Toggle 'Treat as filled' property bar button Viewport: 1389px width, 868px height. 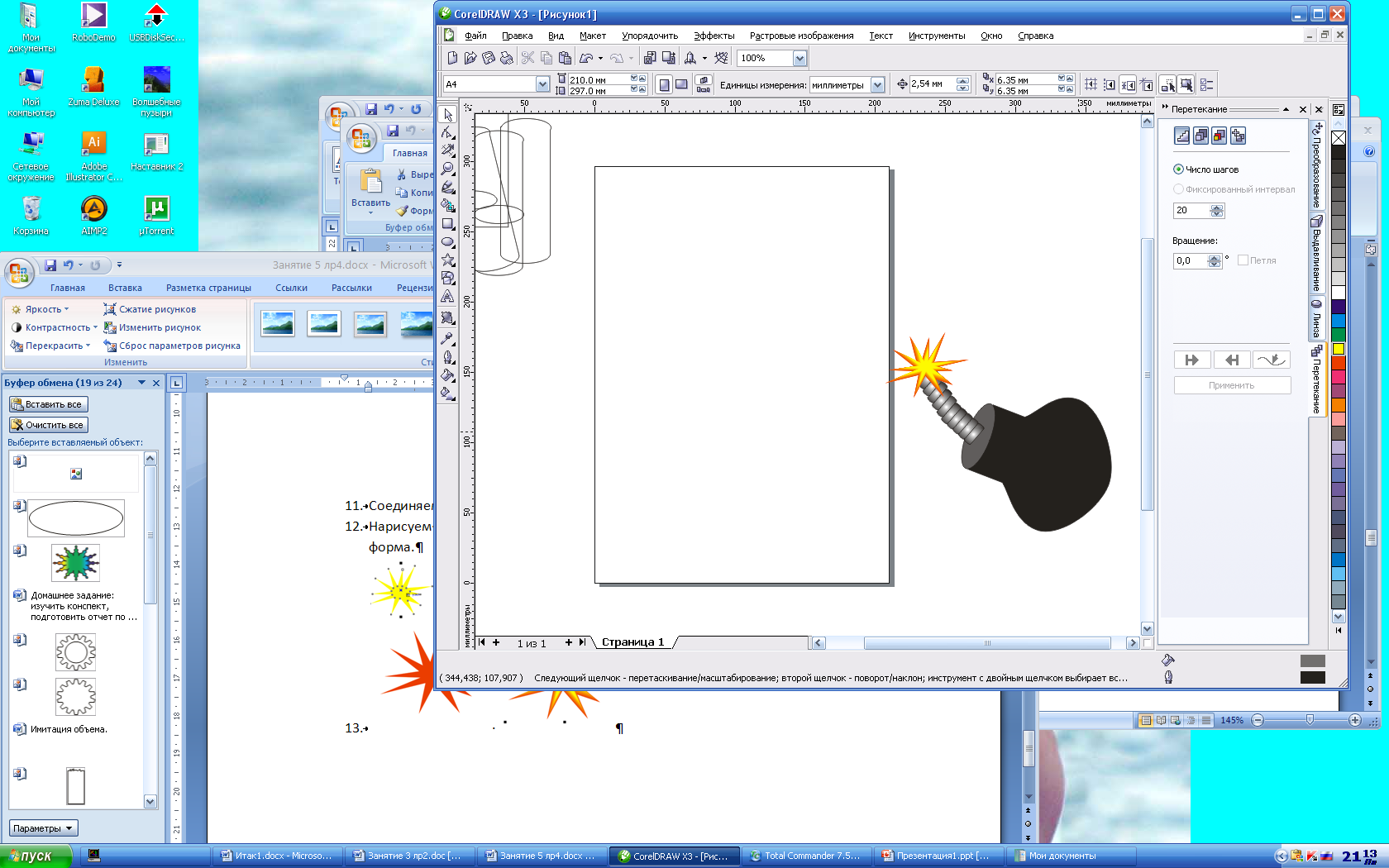pyautogui.click(x=1186, y=84)
